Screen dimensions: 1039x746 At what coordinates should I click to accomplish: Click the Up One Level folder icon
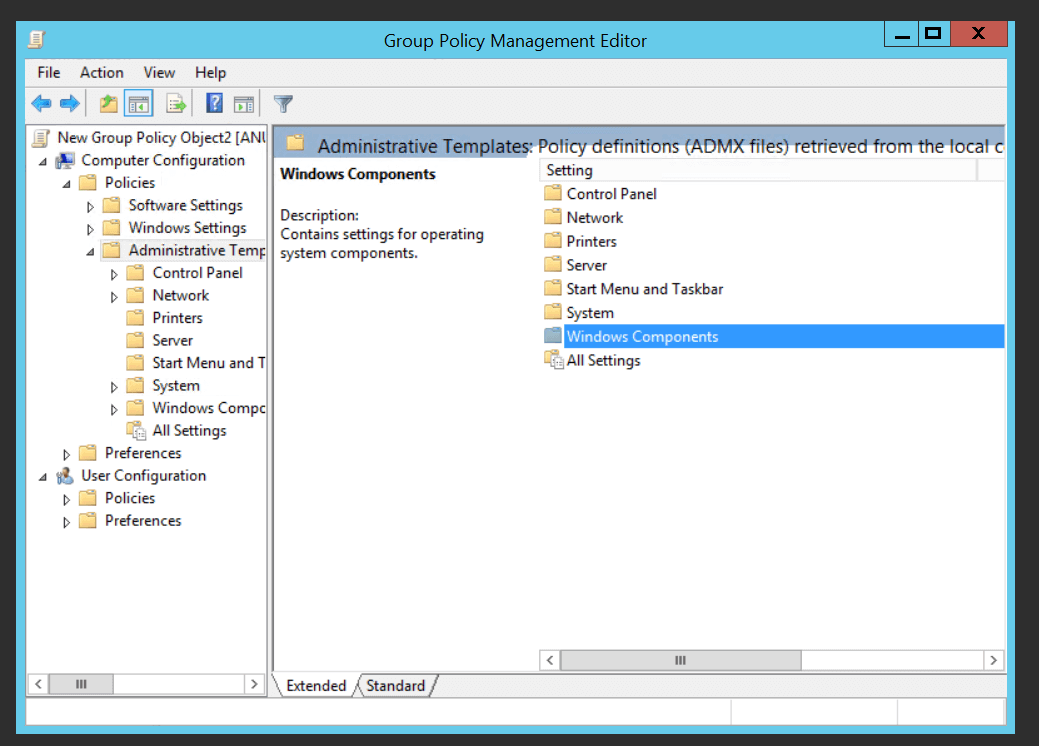click(108, 103)
